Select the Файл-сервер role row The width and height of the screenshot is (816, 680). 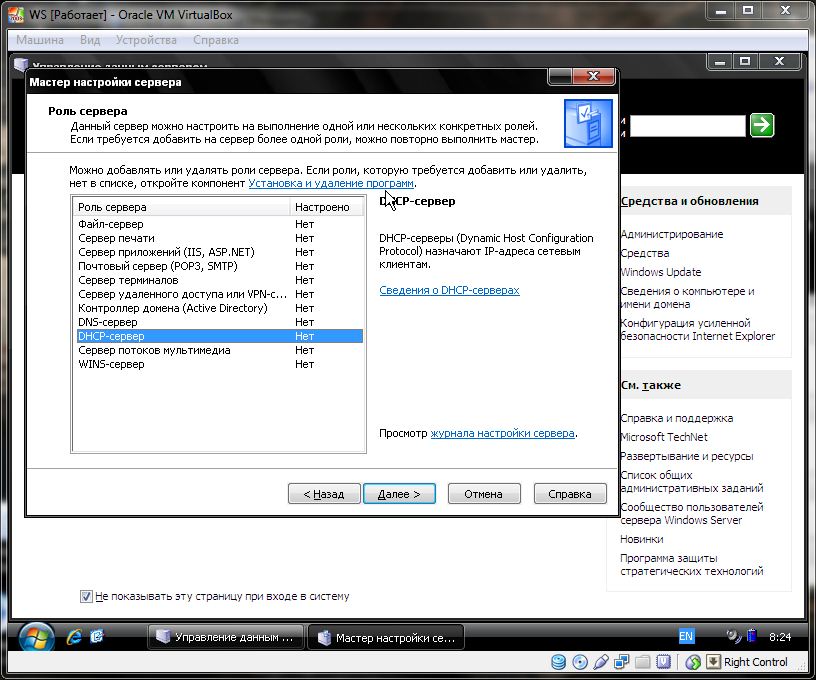coord(219,224)
